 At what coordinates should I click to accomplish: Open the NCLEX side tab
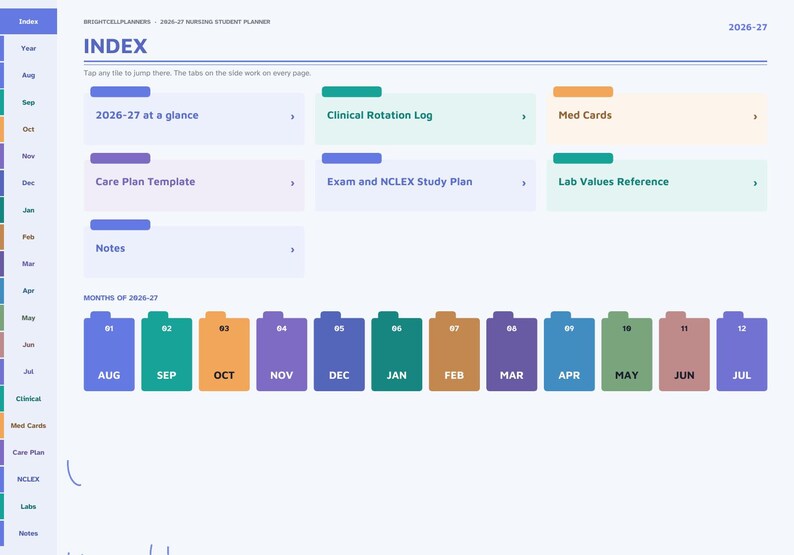point(28,479)
